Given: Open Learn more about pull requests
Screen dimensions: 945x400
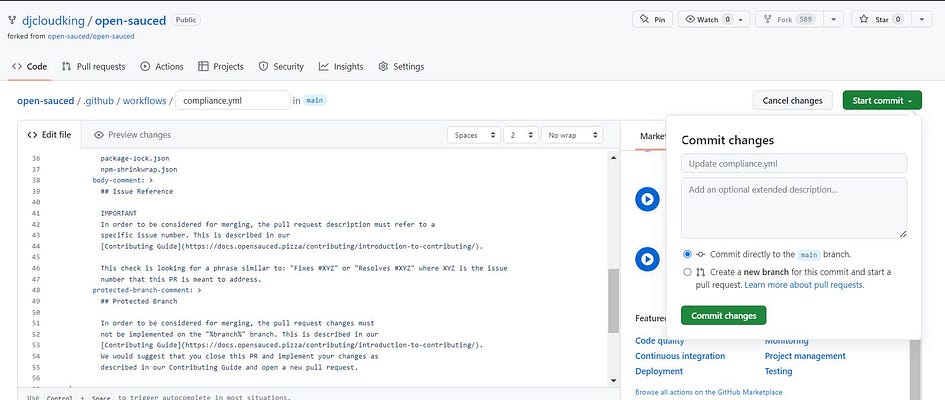Looking at the screenshot, I should click(804, 285).
